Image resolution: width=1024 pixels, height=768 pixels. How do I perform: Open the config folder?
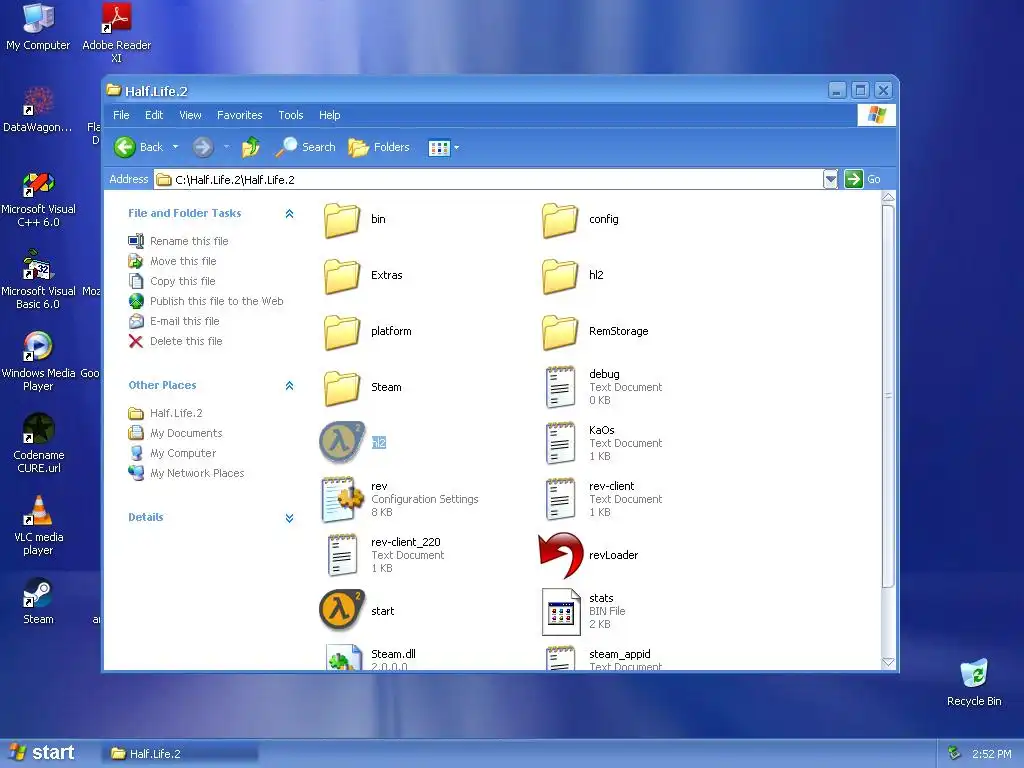560,220
